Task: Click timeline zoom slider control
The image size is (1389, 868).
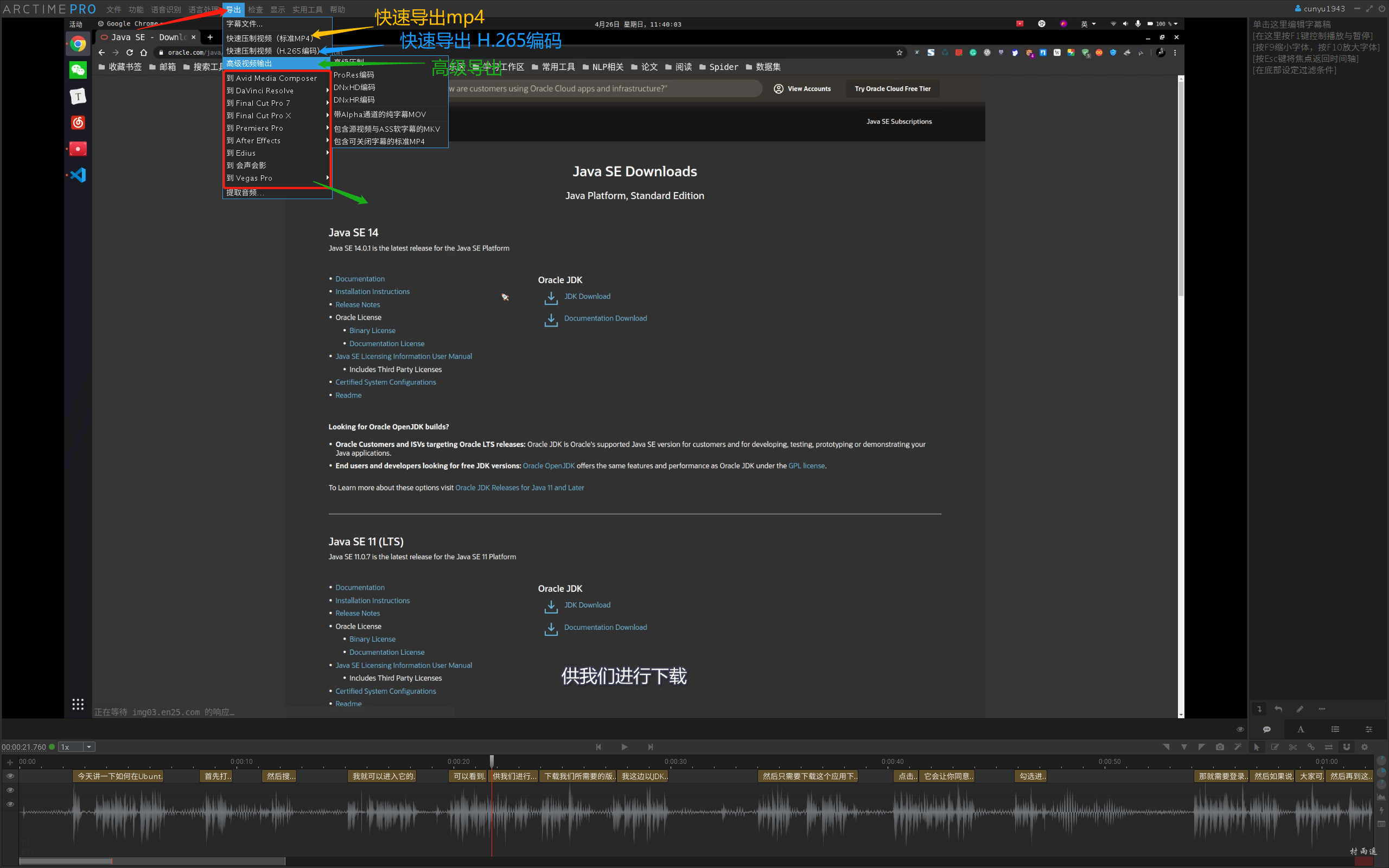Action: 76,747
